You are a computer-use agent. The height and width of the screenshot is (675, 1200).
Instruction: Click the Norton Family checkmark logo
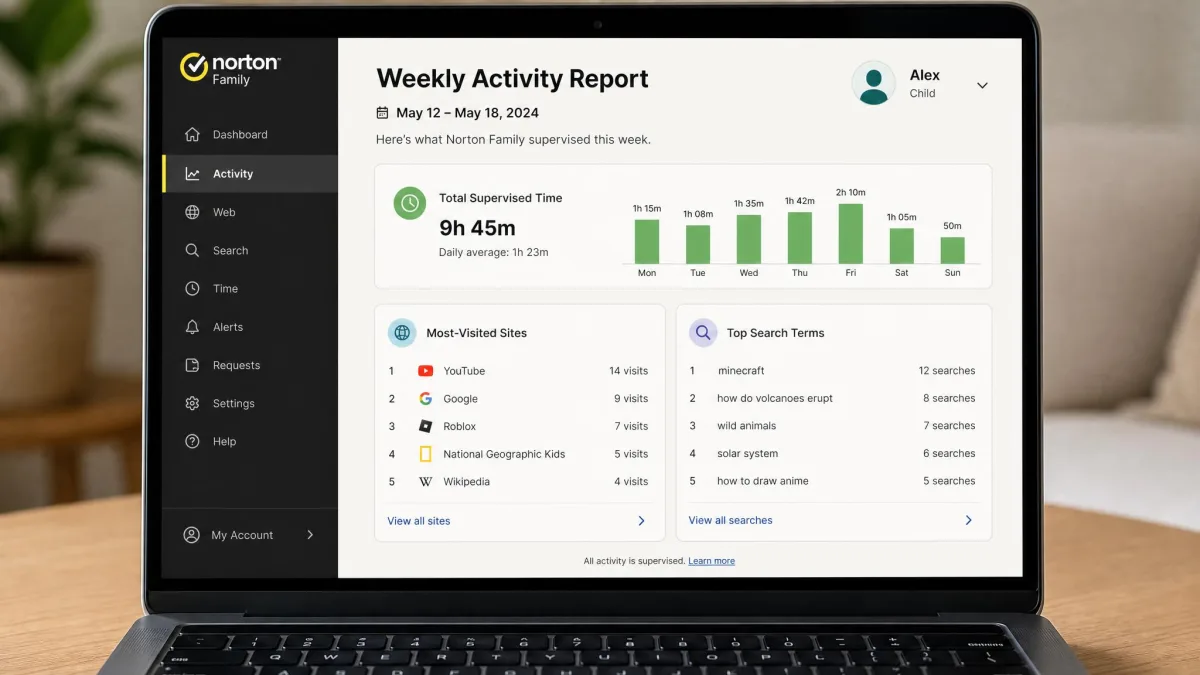pos(194,67)
